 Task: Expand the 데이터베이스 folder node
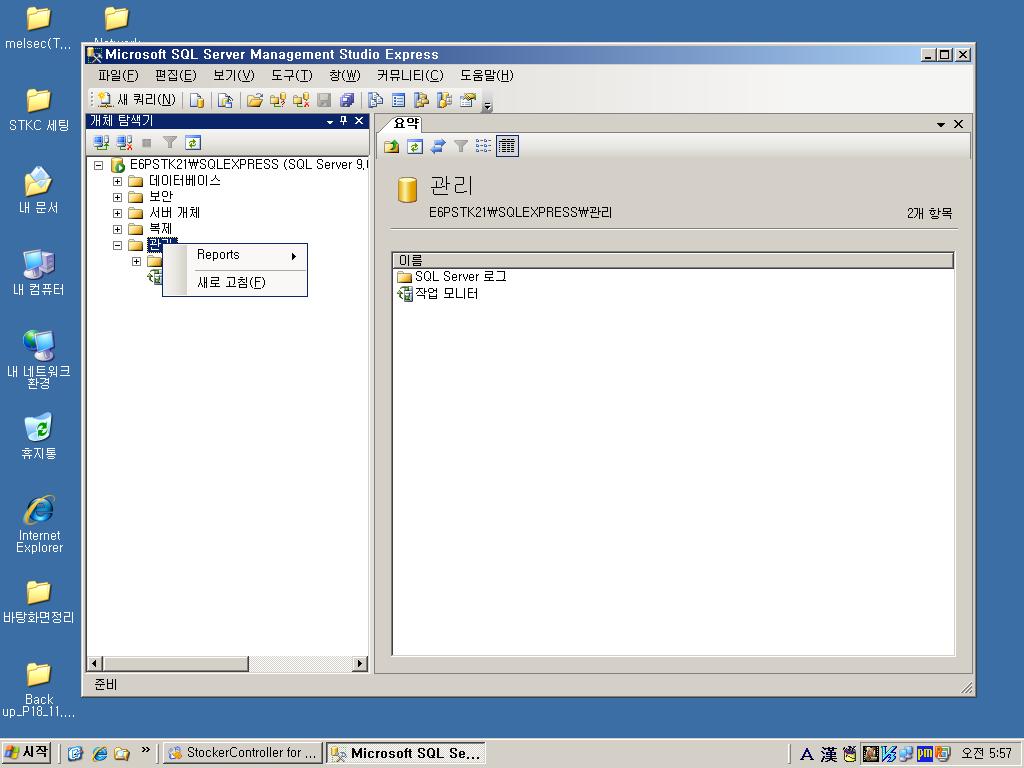click(118, 182)
